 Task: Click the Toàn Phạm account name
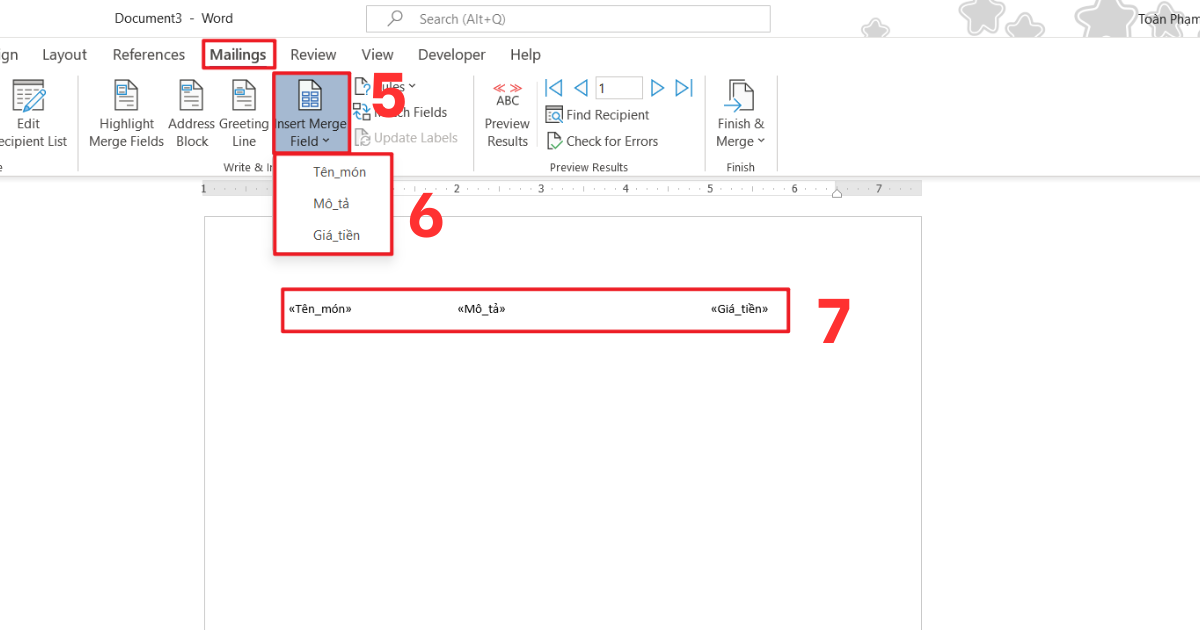tap(1169, 19)
